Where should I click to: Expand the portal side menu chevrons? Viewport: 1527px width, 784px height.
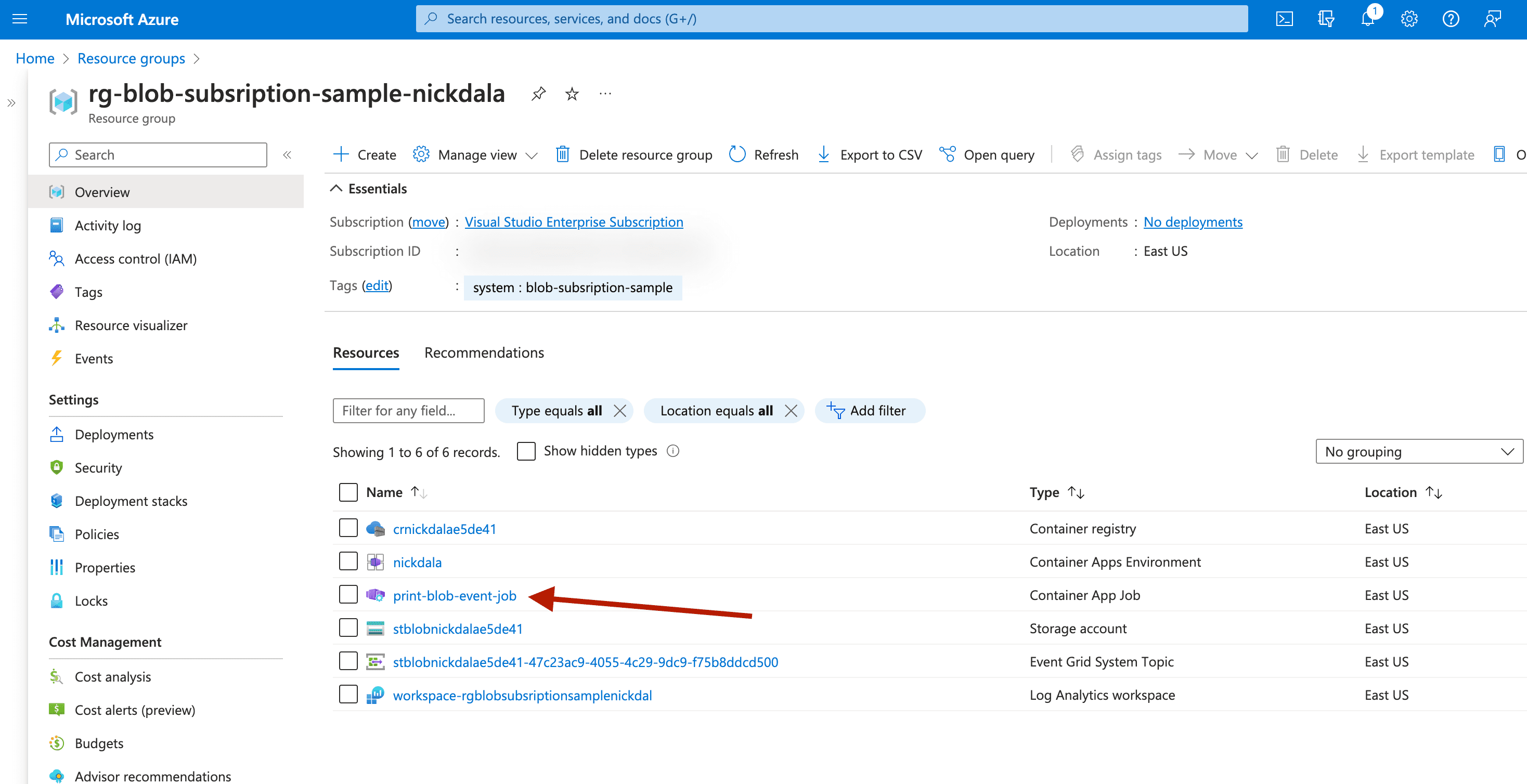coord(11,103)
